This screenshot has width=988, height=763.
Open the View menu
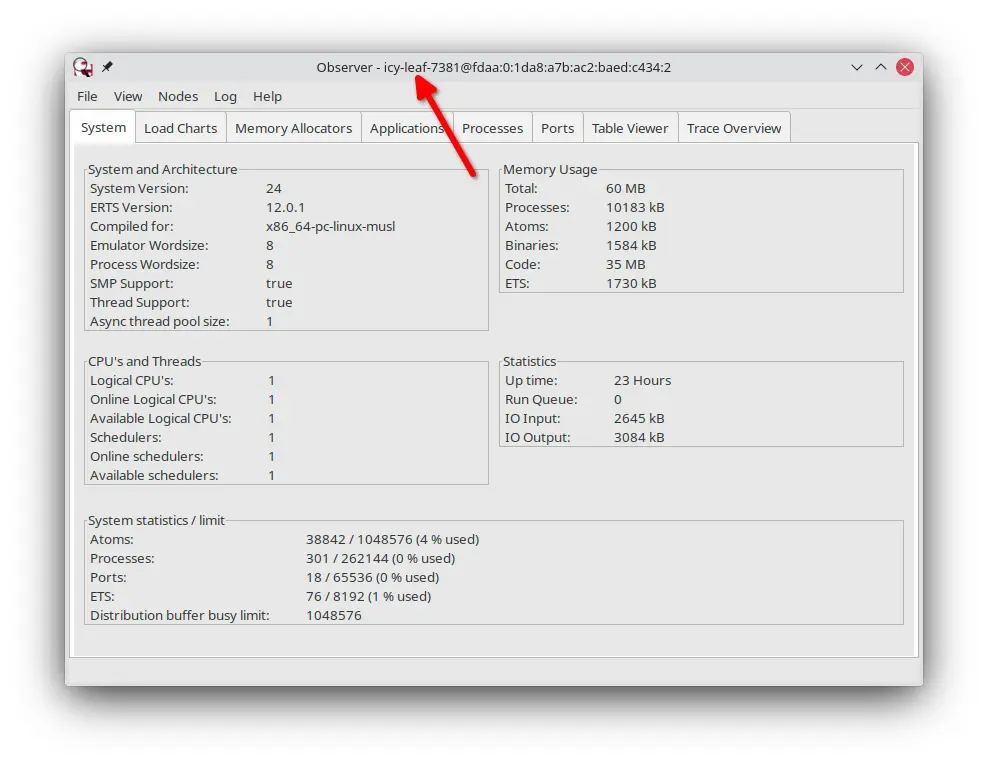point(128,96)
